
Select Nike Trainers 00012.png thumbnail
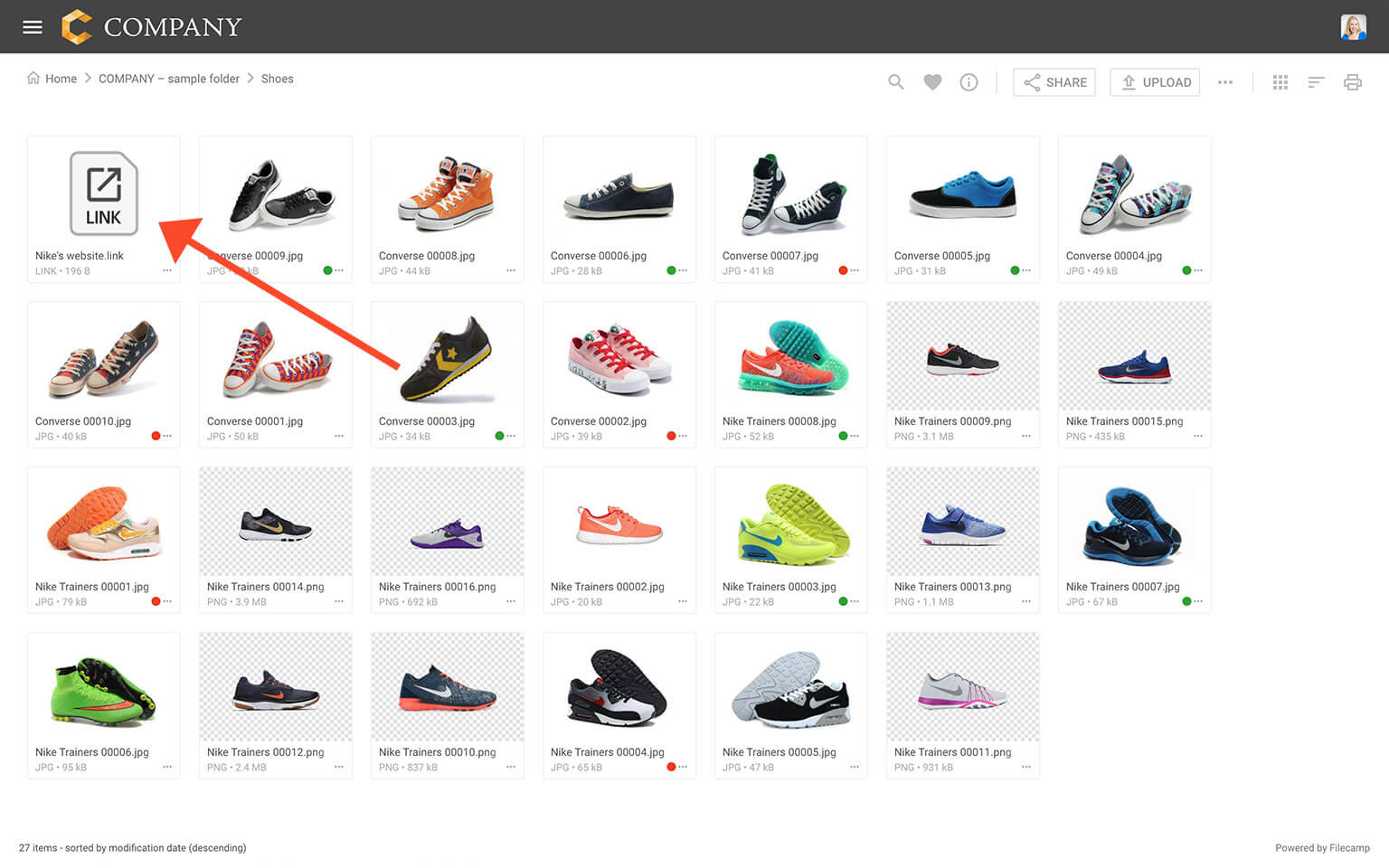[x=276, y=688]
